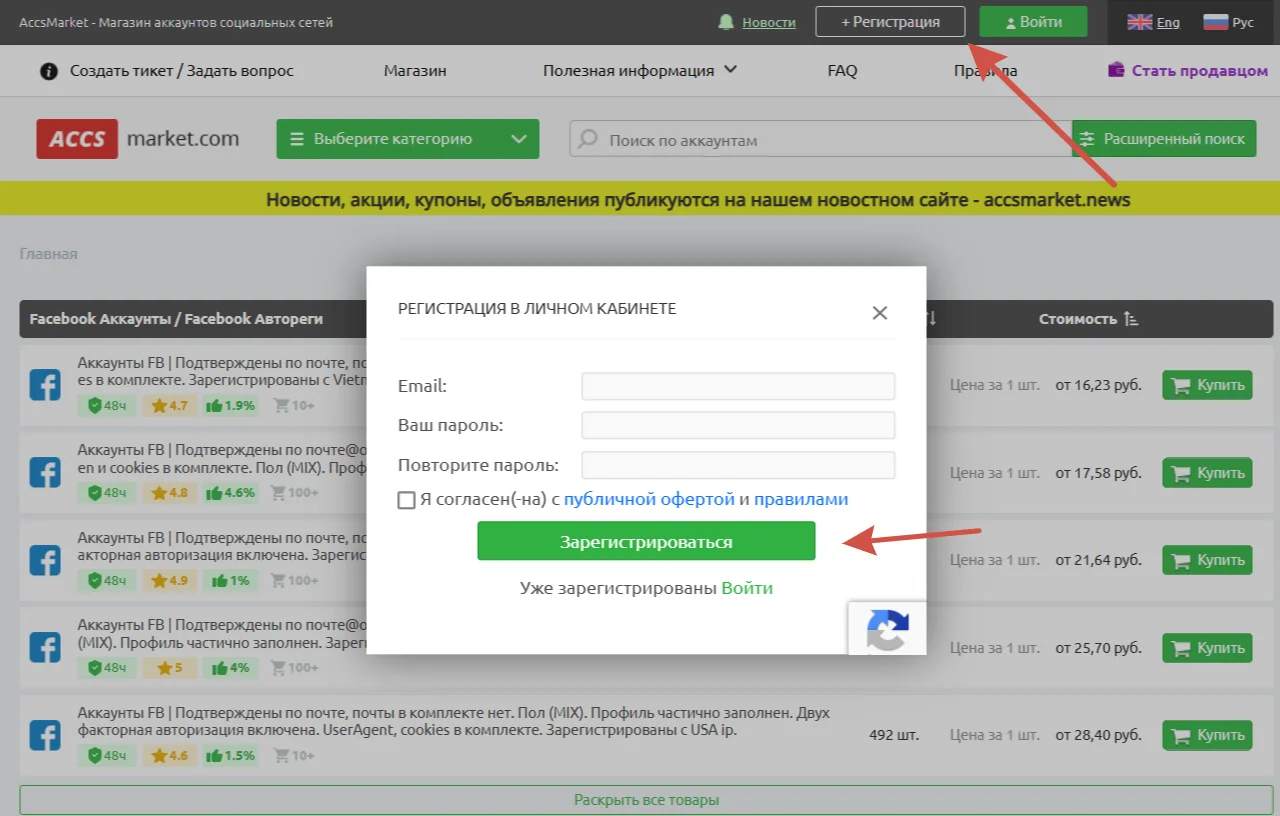Click the 492 шт. stock count
This screenshot has width=1280, height=816.
coord(894,735)
